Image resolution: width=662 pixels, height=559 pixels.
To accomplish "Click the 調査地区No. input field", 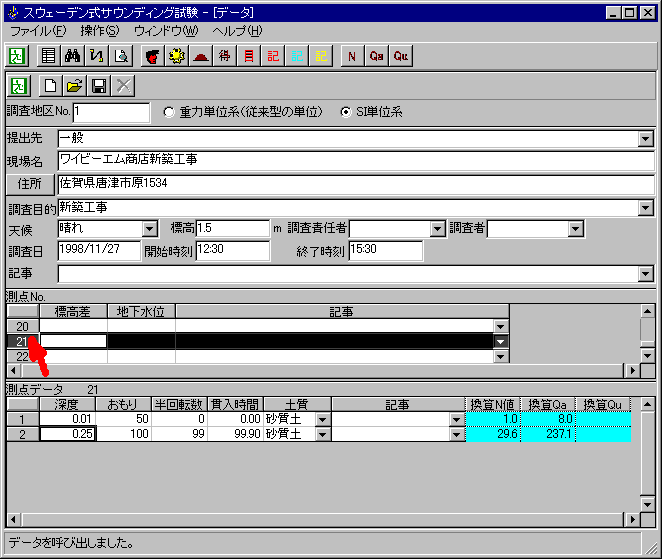I will 111,112.
